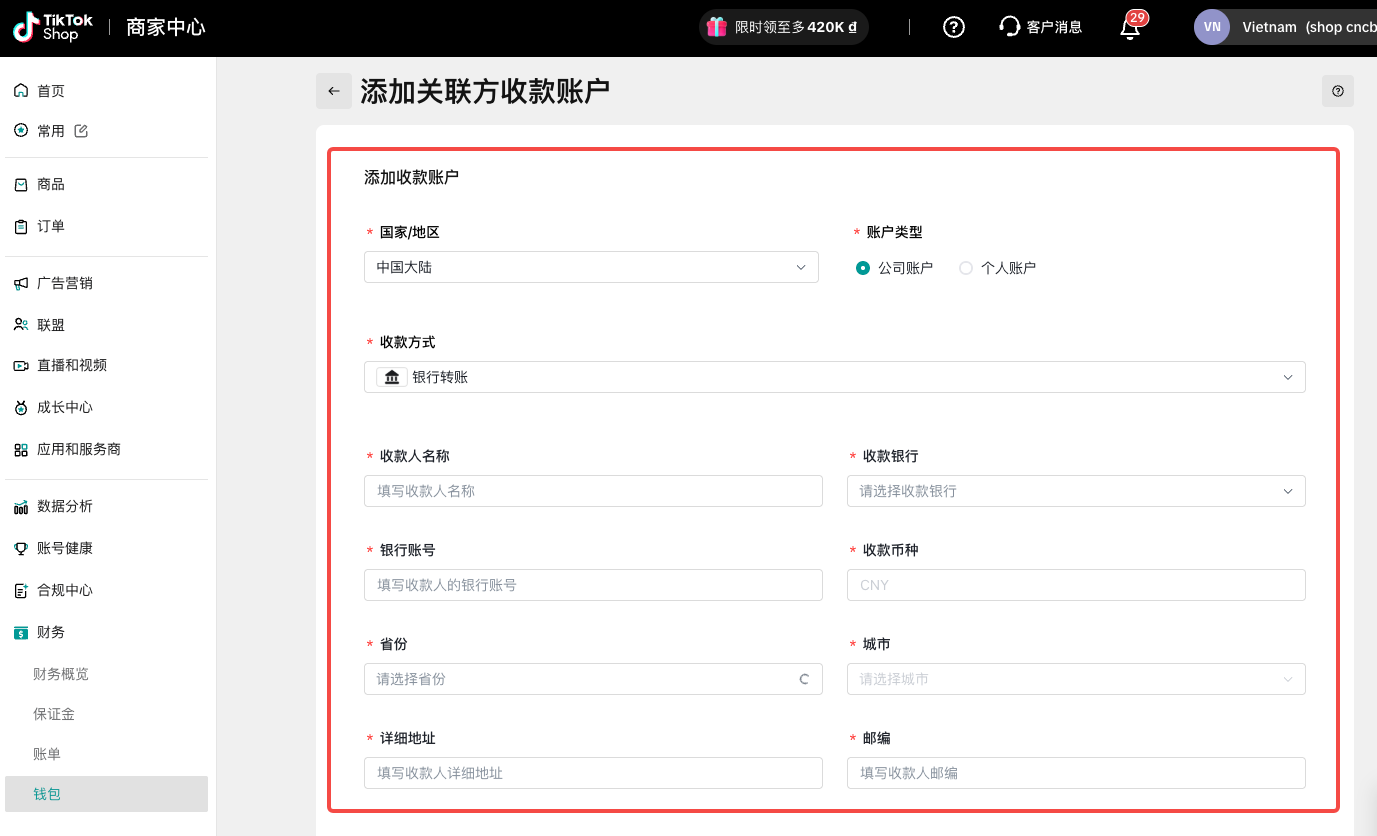Go to 订单 in the sidebar
1377x836 pixels.
tap(51, 226)
